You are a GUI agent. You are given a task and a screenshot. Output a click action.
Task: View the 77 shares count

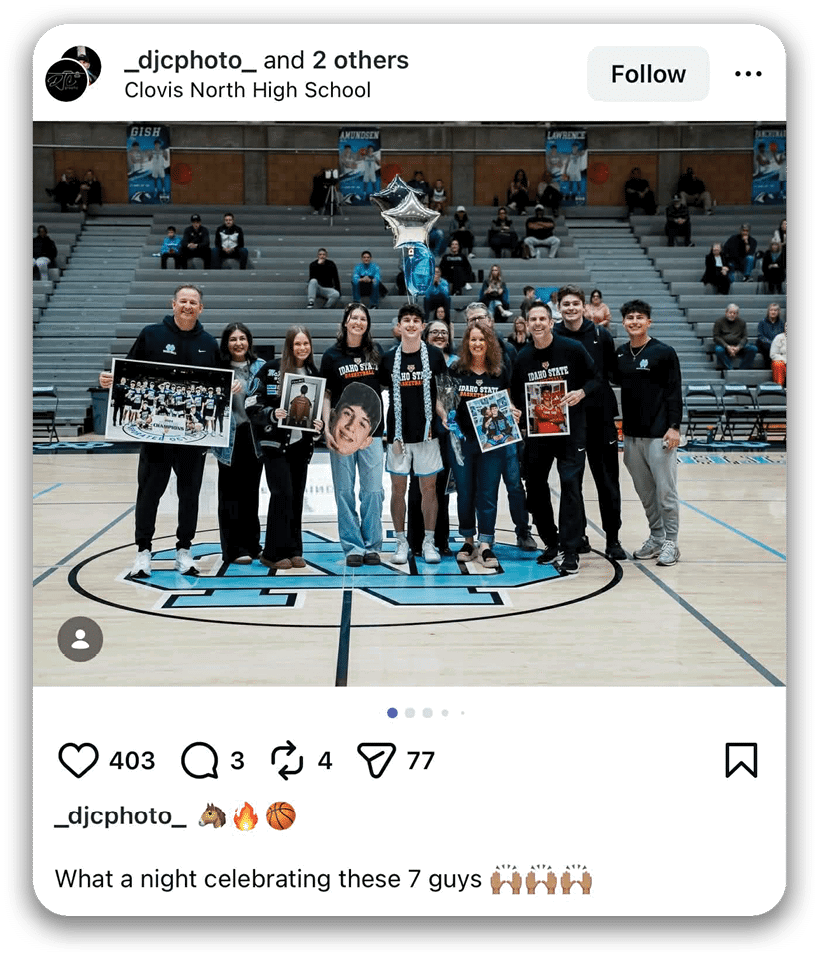click(421, 761)
